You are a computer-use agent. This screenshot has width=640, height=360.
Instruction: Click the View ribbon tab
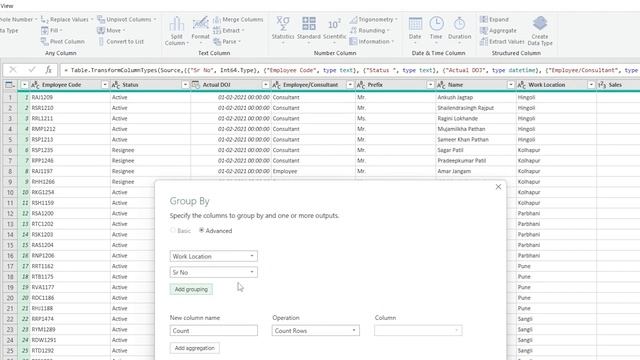click(7, 6)
